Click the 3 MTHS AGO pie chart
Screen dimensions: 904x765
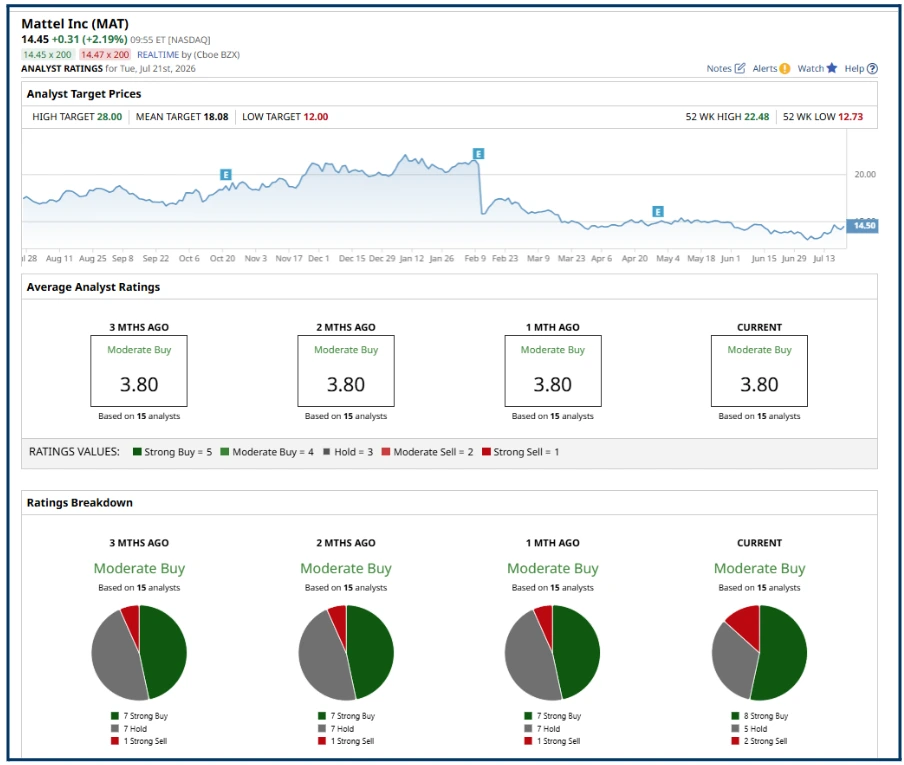click(x=139, y=653)
